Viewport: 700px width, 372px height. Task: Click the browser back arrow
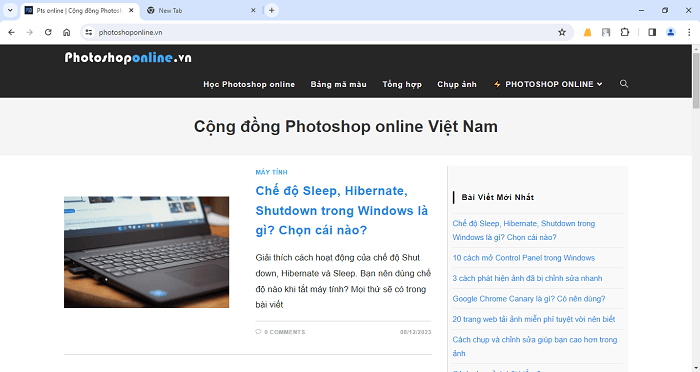[x=12, y=32]
